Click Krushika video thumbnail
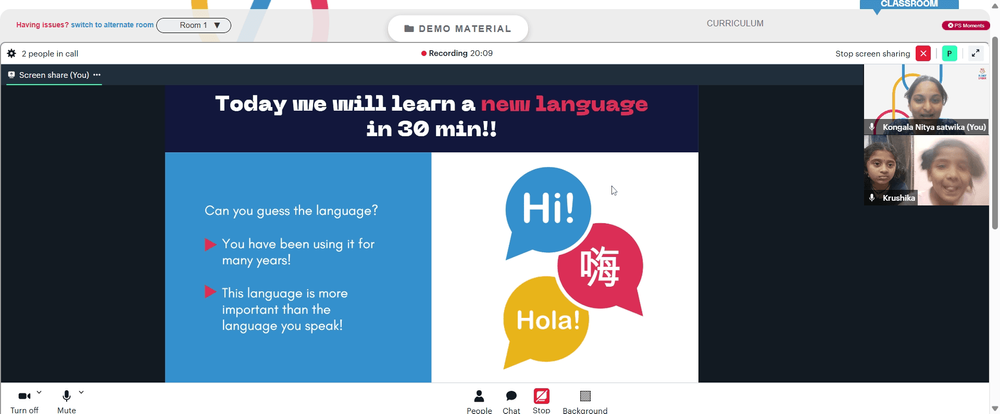Screen dimensions: 1000x414 [x=926, y=170]
